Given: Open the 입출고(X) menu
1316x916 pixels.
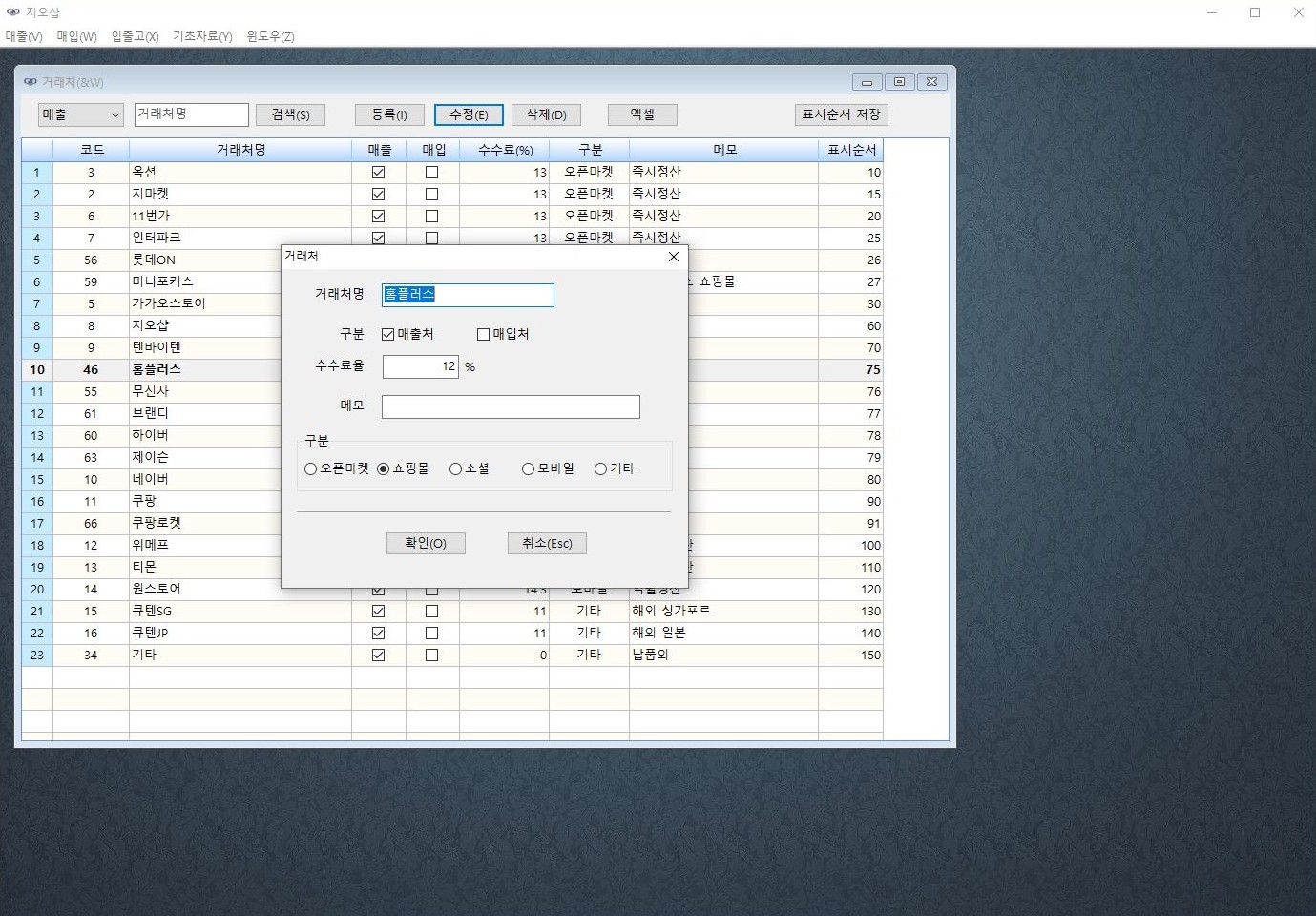Looking at the screenshot, I should click(x=135, y=36).
